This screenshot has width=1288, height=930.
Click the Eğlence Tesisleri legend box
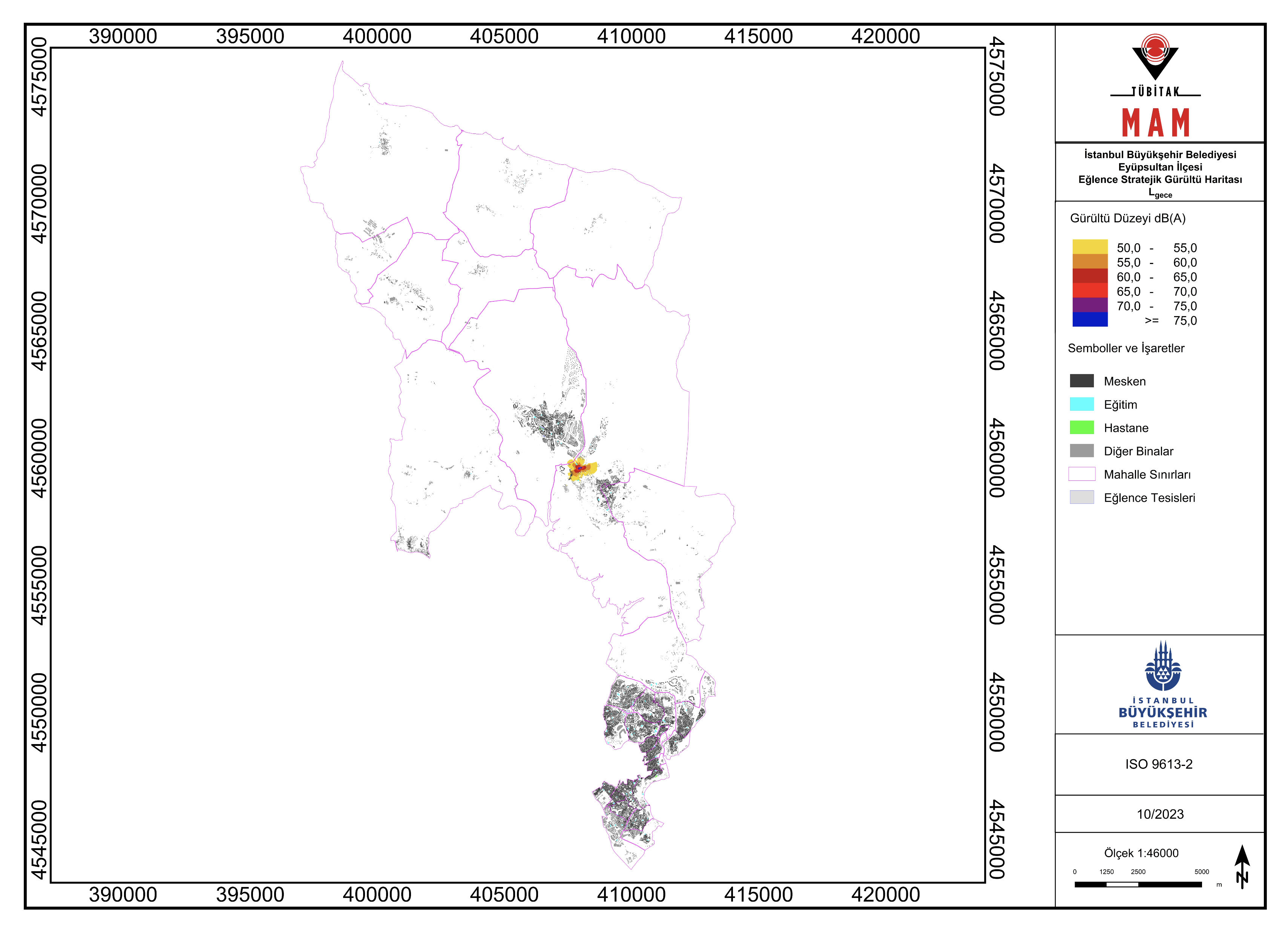point(1081,497)
